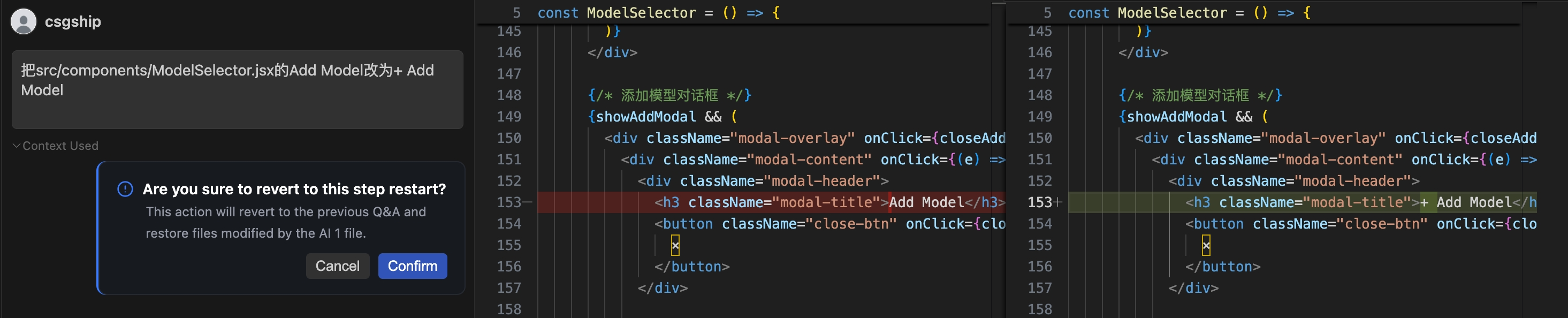Screen dimensions: 1568x318
Task: Click the deletion minus marker beside line 153
Action: [x=527, y=202]
